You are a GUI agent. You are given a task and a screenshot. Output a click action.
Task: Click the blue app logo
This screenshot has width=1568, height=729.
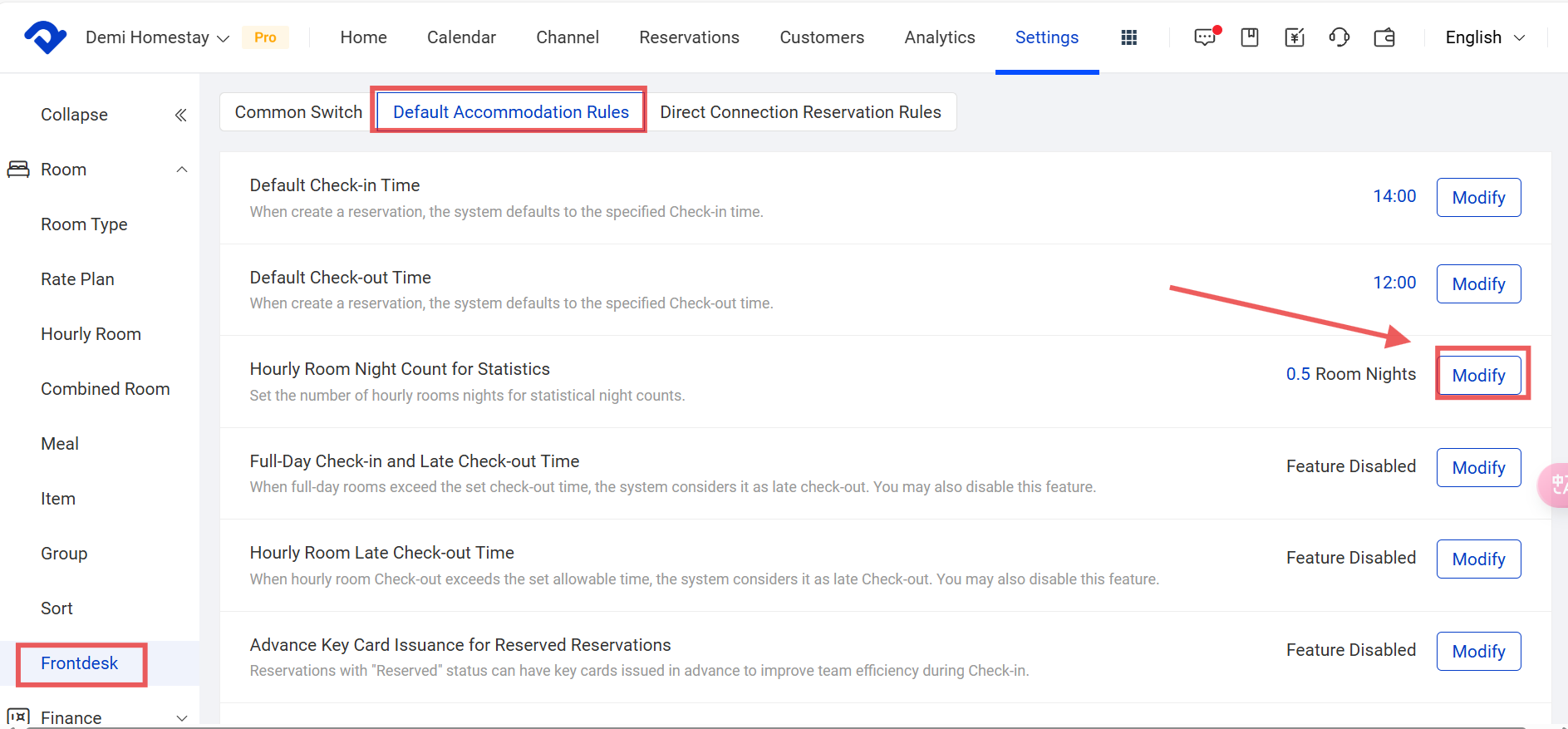point(46,37)
